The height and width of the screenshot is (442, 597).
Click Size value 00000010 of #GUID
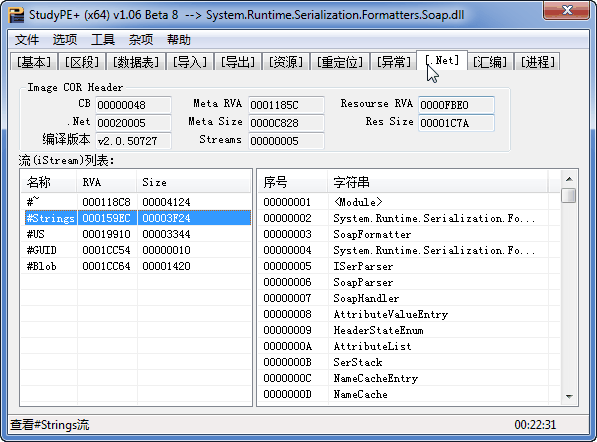[166, 250]
